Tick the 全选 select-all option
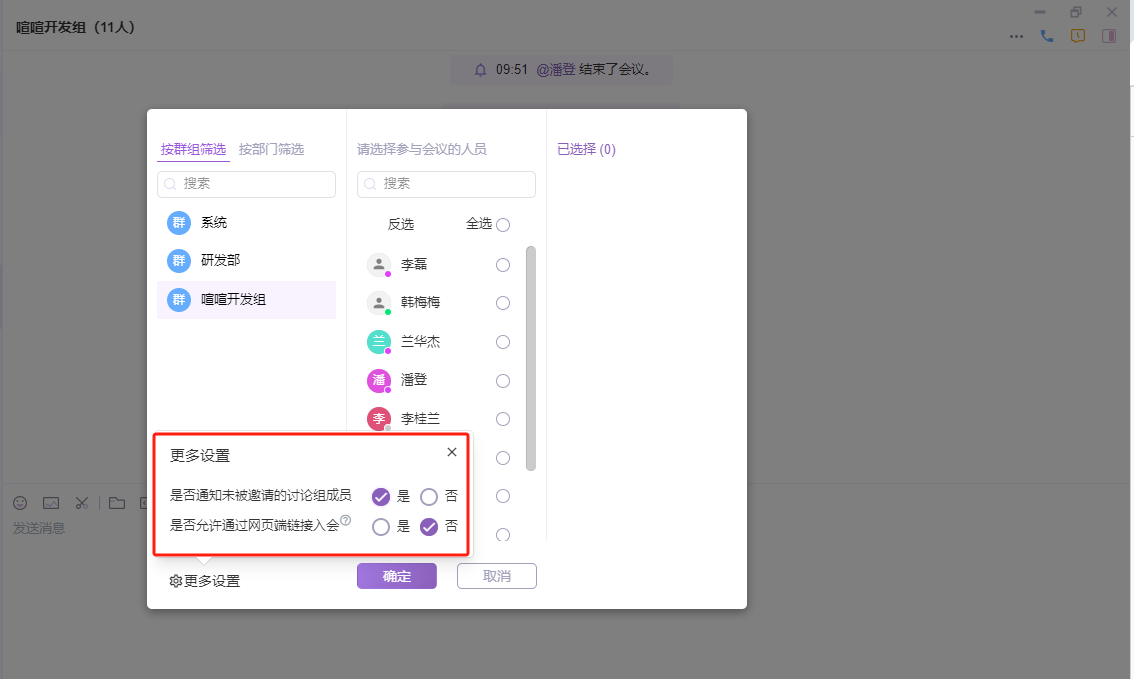Image resolution: width=1134 pixels, height=679 pixels. pyautogui.click(x=503, y=225)
